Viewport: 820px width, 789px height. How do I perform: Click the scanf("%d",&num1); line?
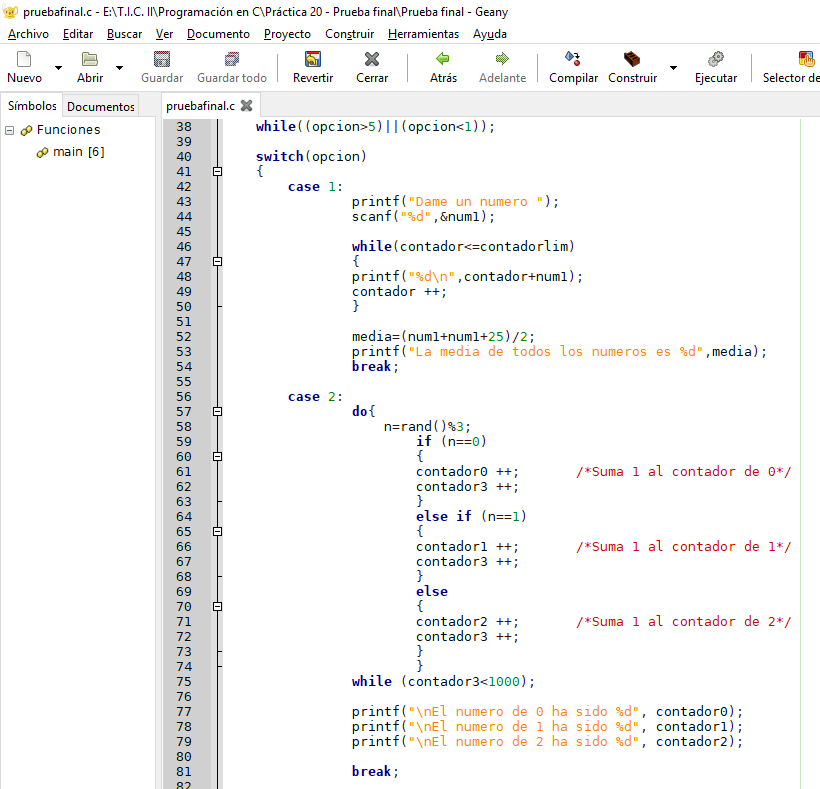click(423, 216)
